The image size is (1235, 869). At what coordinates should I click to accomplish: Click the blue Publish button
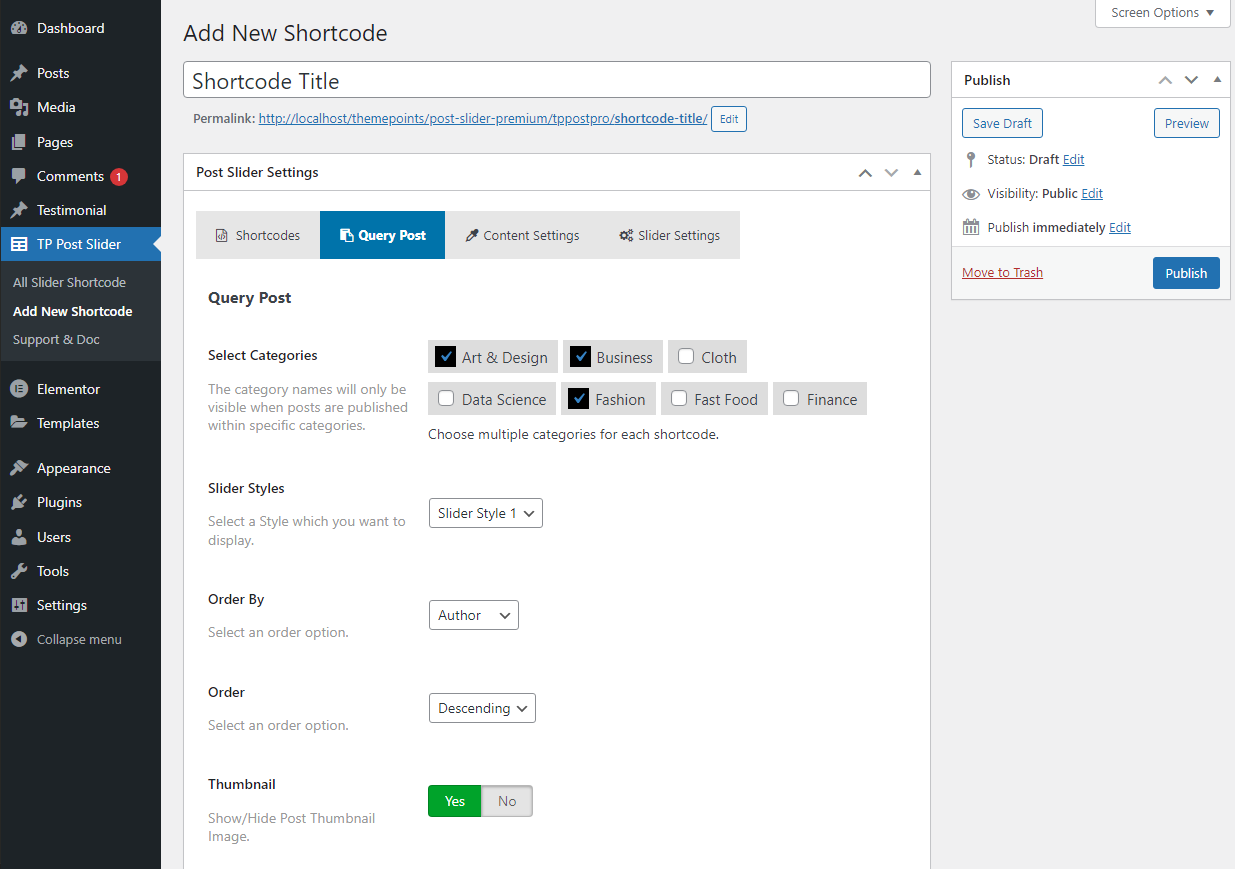(1186, 273)
